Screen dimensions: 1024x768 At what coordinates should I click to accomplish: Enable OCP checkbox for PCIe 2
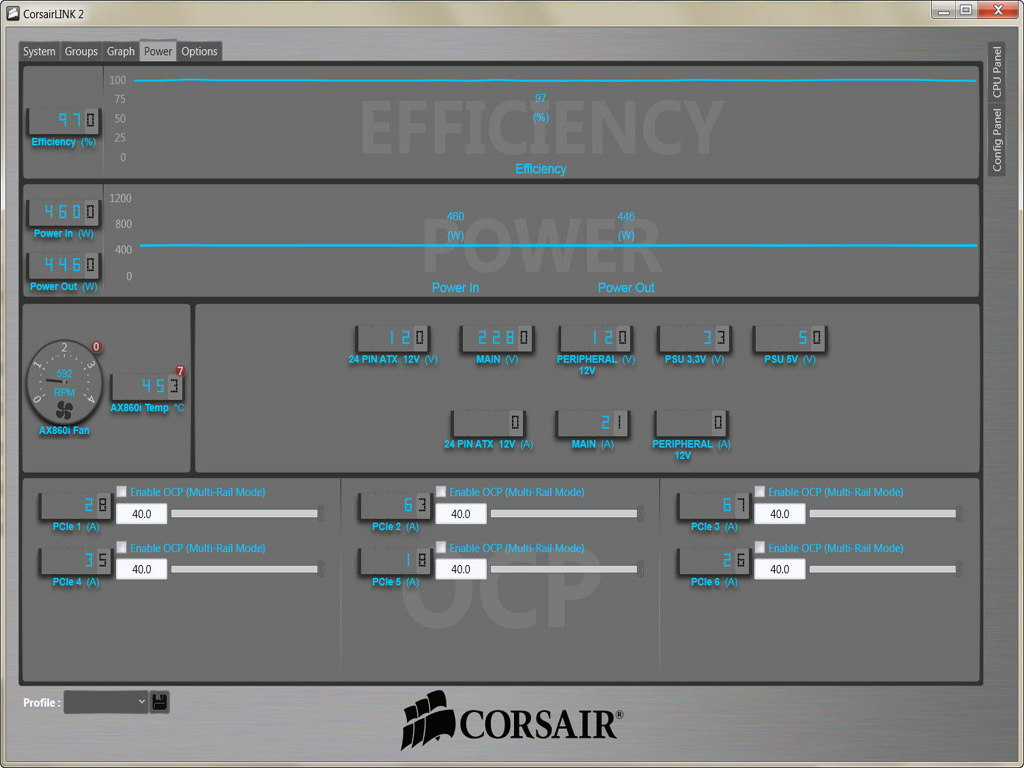click(441, 491)
